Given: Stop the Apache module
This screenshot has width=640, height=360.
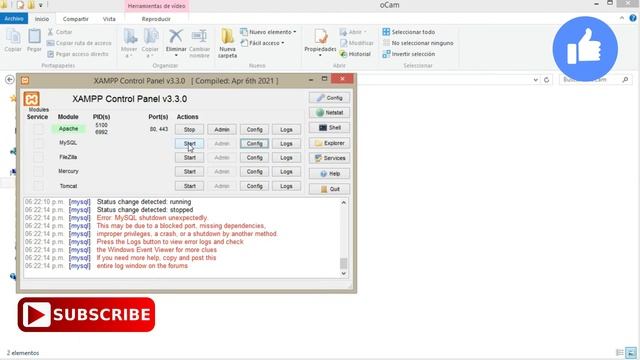Looking at the screenshot, I should (x=189, y=129).
